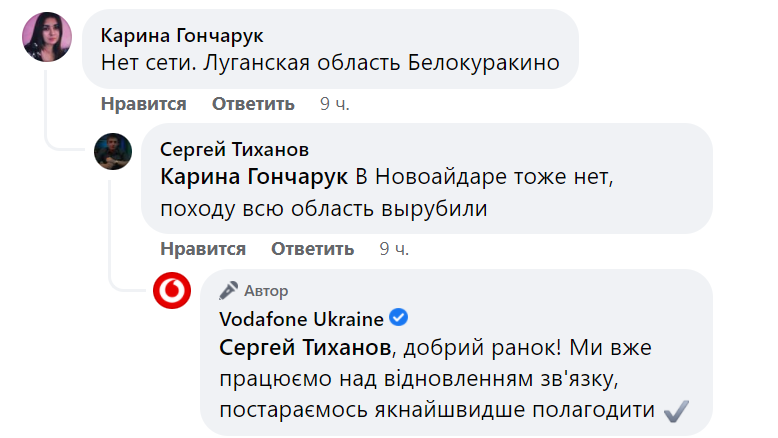
Task: Reply to Сергей Тиханов via Ответить
Action: (313, 249)
